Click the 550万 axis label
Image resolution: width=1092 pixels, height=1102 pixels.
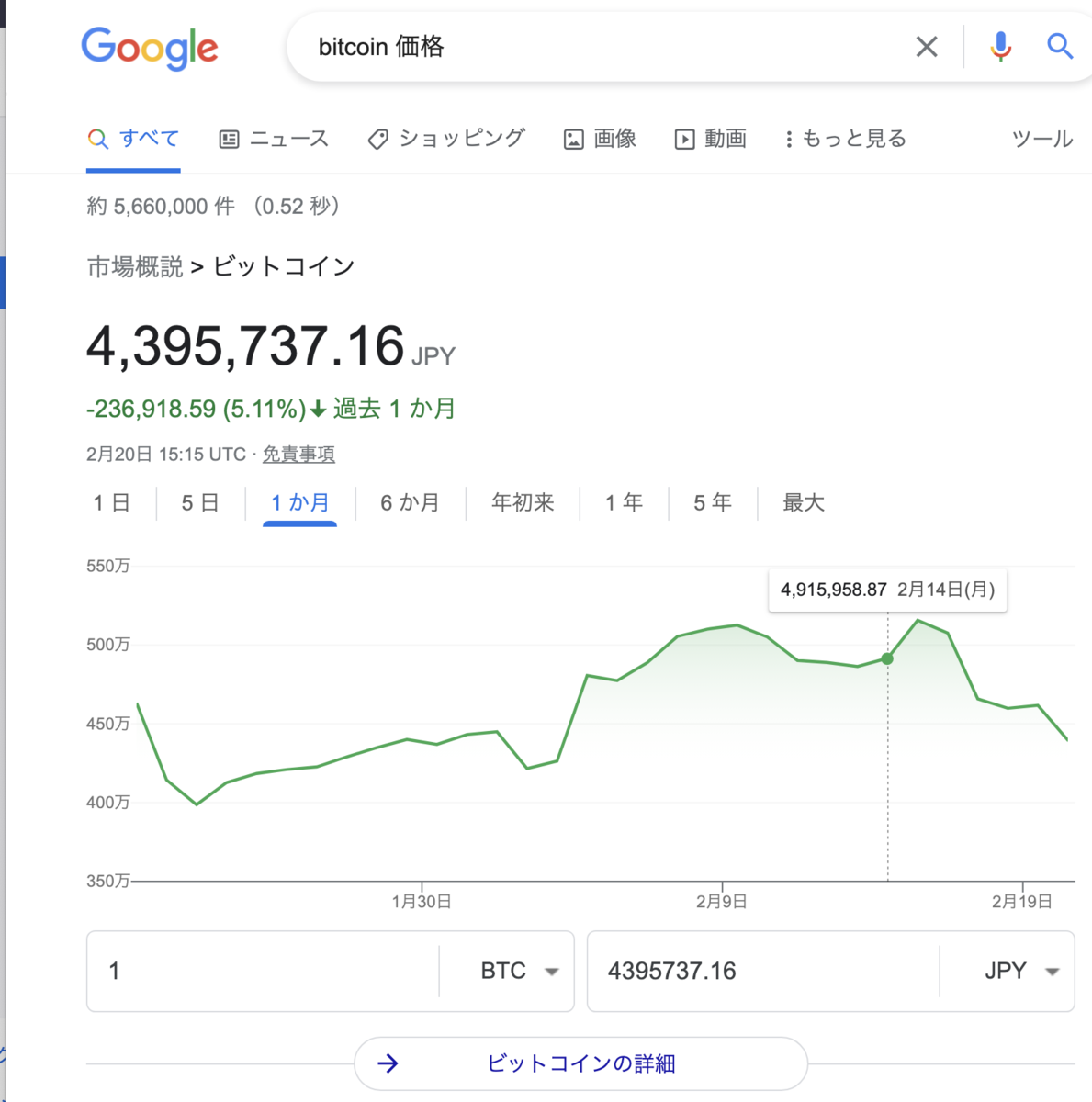[108, 566]
